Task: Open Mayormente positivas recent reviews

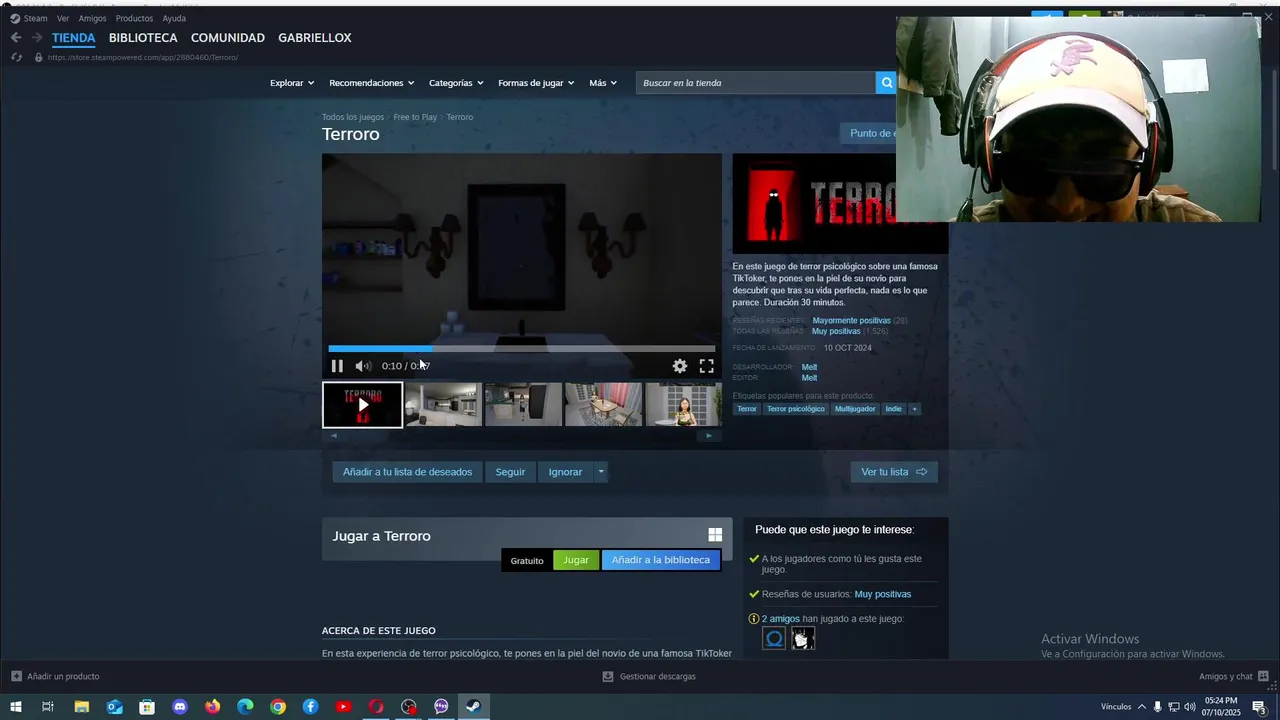Action: coord(852,321)
